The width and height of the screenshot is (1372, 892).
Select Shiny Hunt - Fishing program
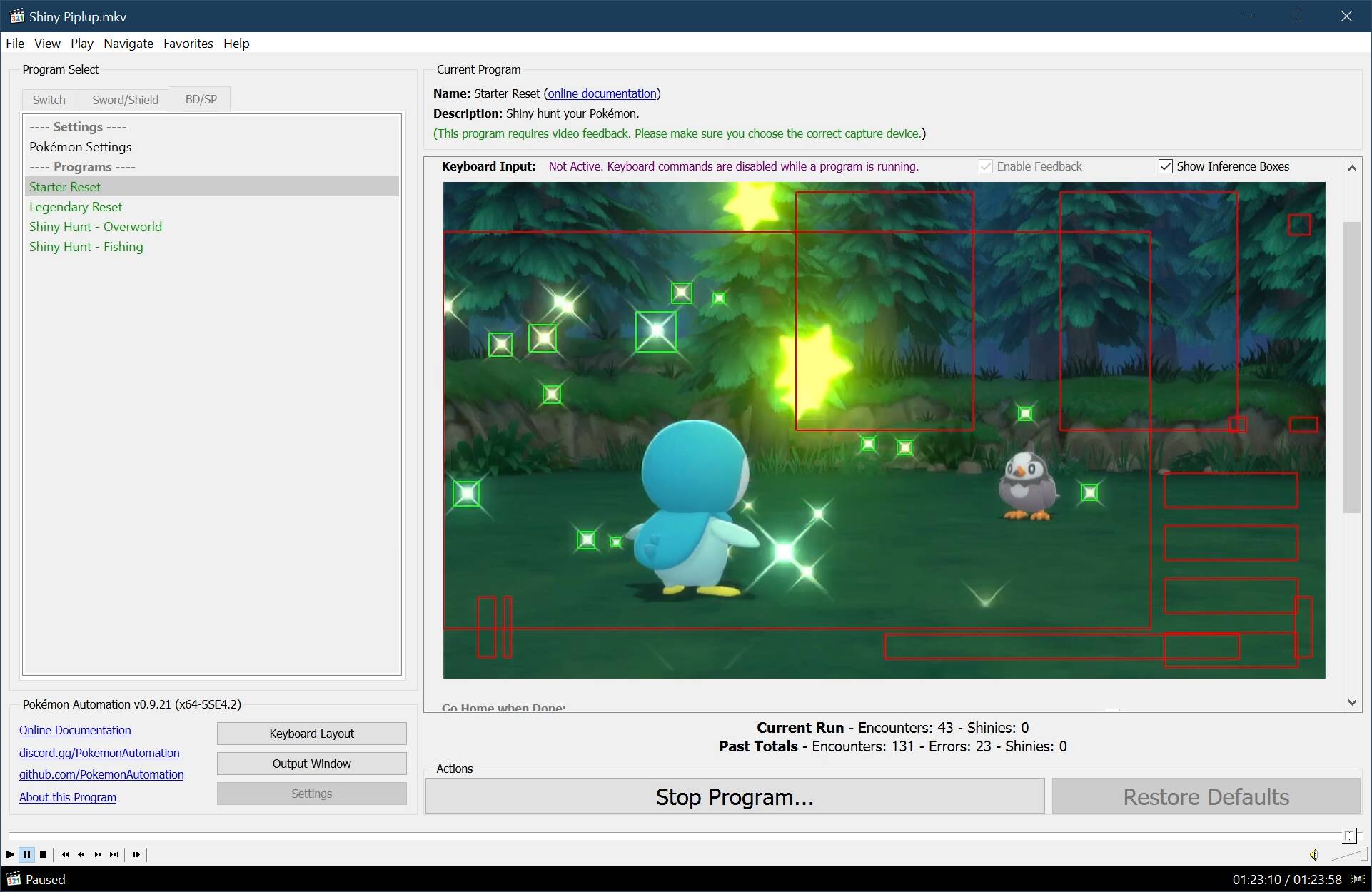[x=86, y=247]
